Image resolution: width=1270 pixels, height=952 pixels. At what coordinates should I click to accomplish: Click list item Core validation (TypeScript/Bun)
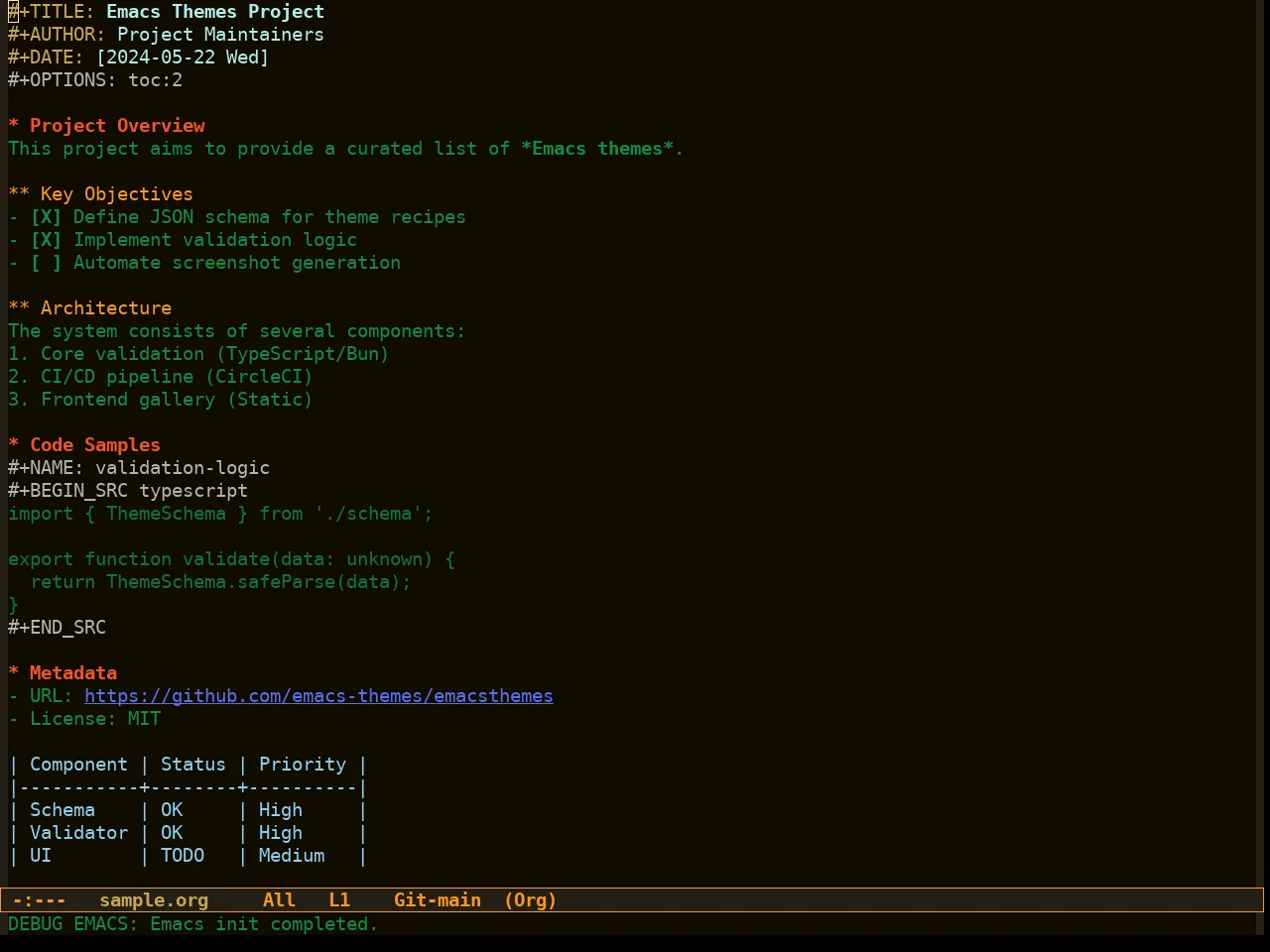point(198,354)
